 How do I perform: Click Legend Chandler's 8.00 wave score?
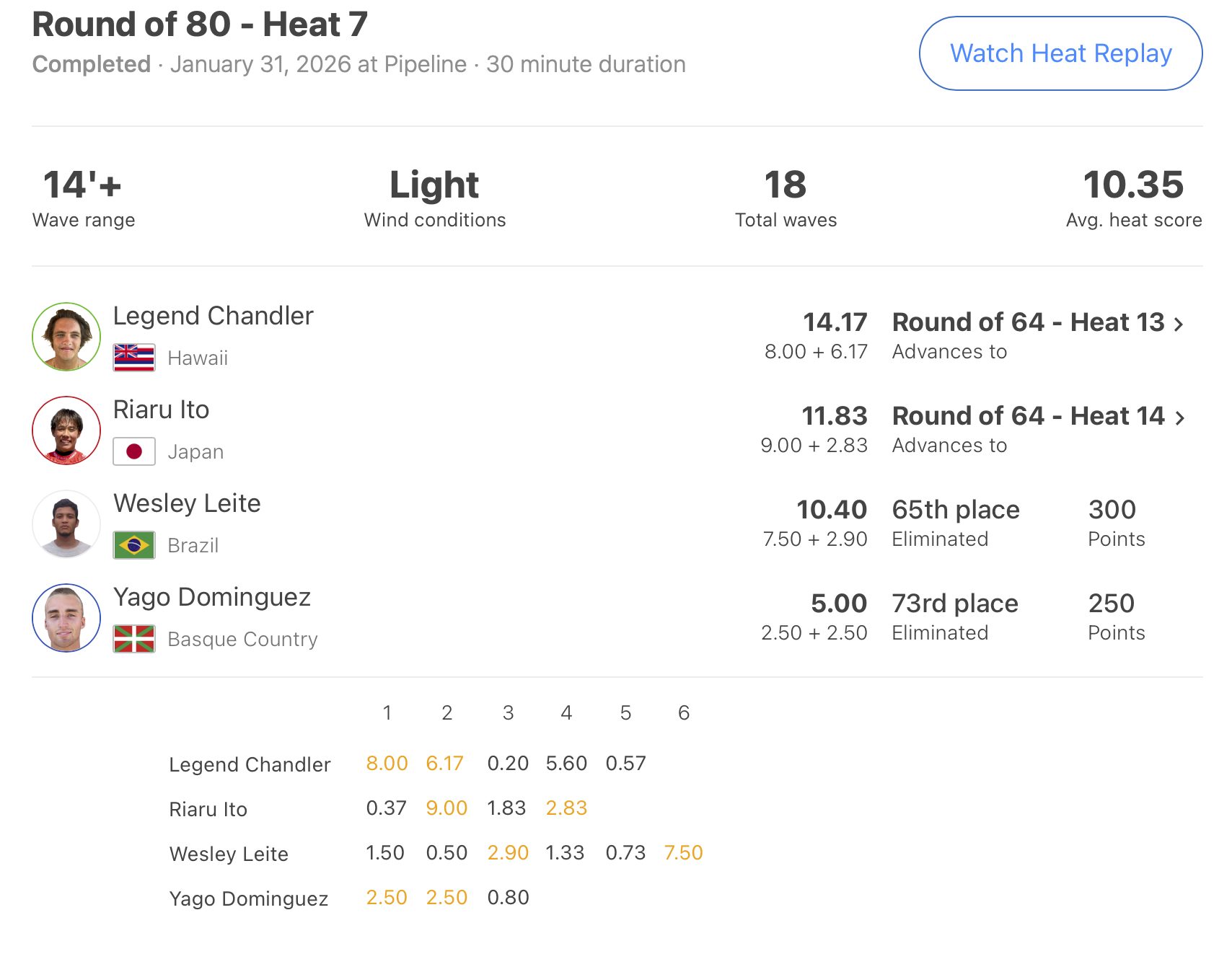point(387,763)
